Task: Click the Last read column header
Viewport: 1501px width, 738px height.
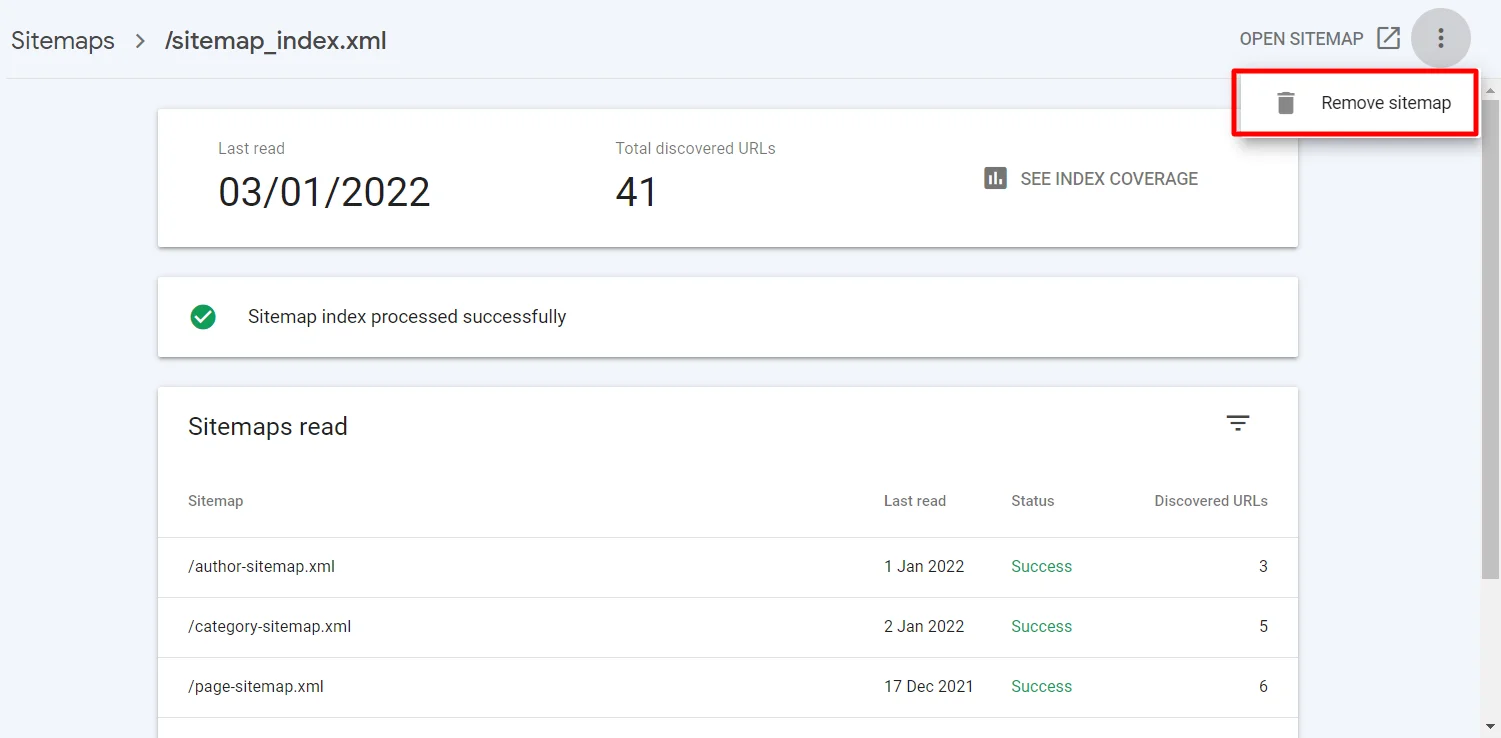Action: point(915,501)
